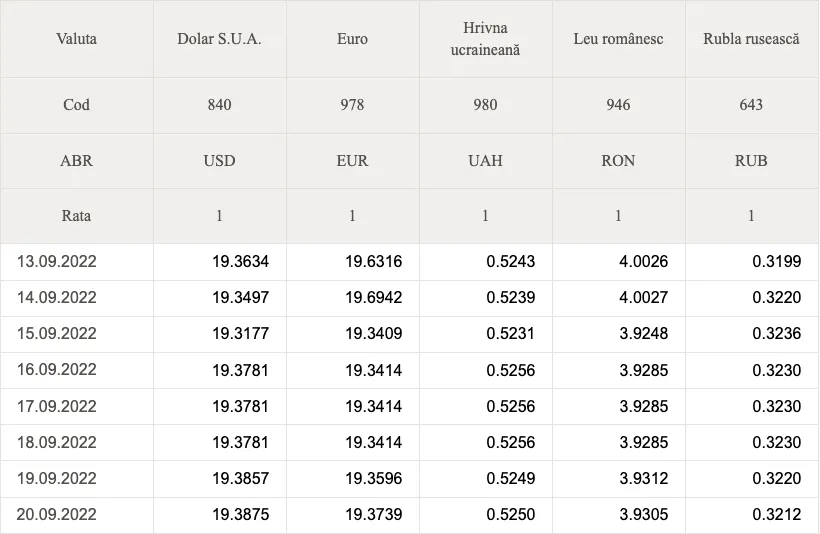Select the RON abbreviation cell
This screenshot has width=820, height=534.
click(x=618, y=161)
